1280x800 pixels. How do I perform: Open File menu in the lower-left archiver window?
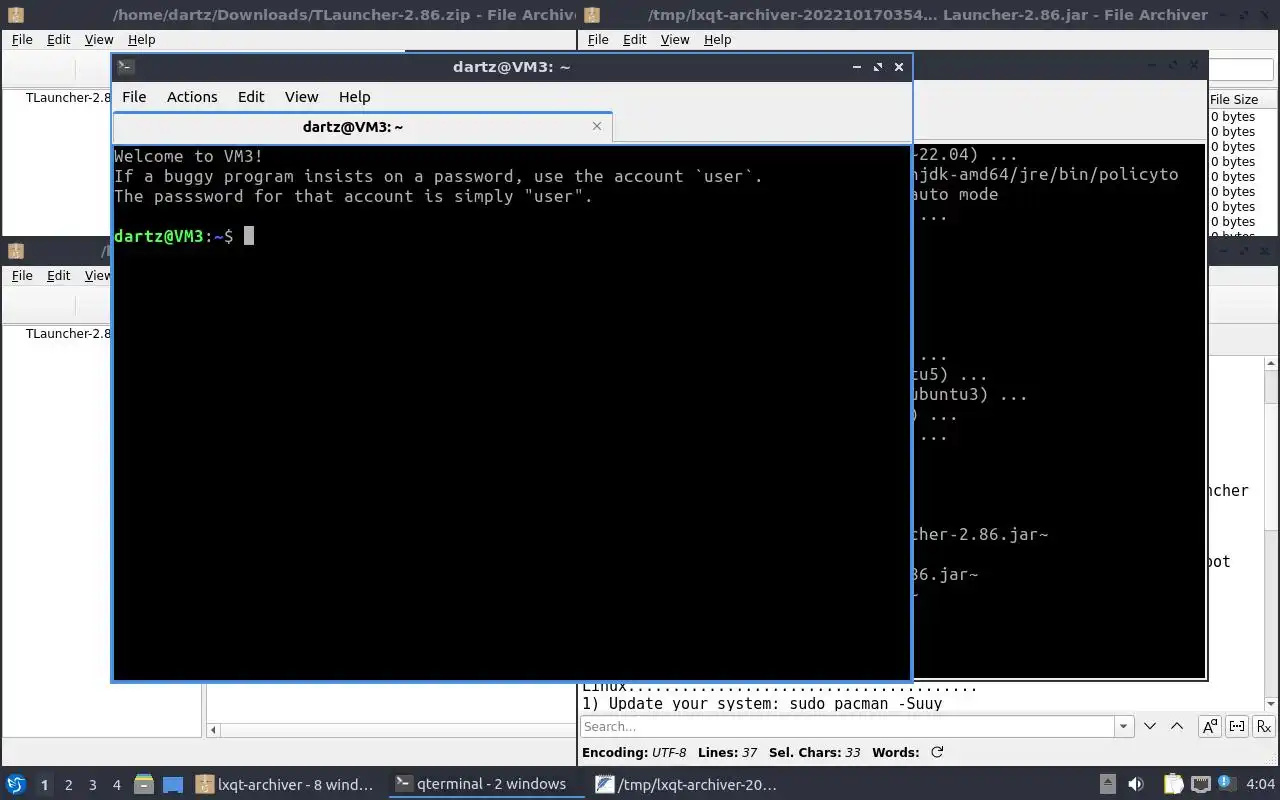pyautogui.click(x=22, y=275)
